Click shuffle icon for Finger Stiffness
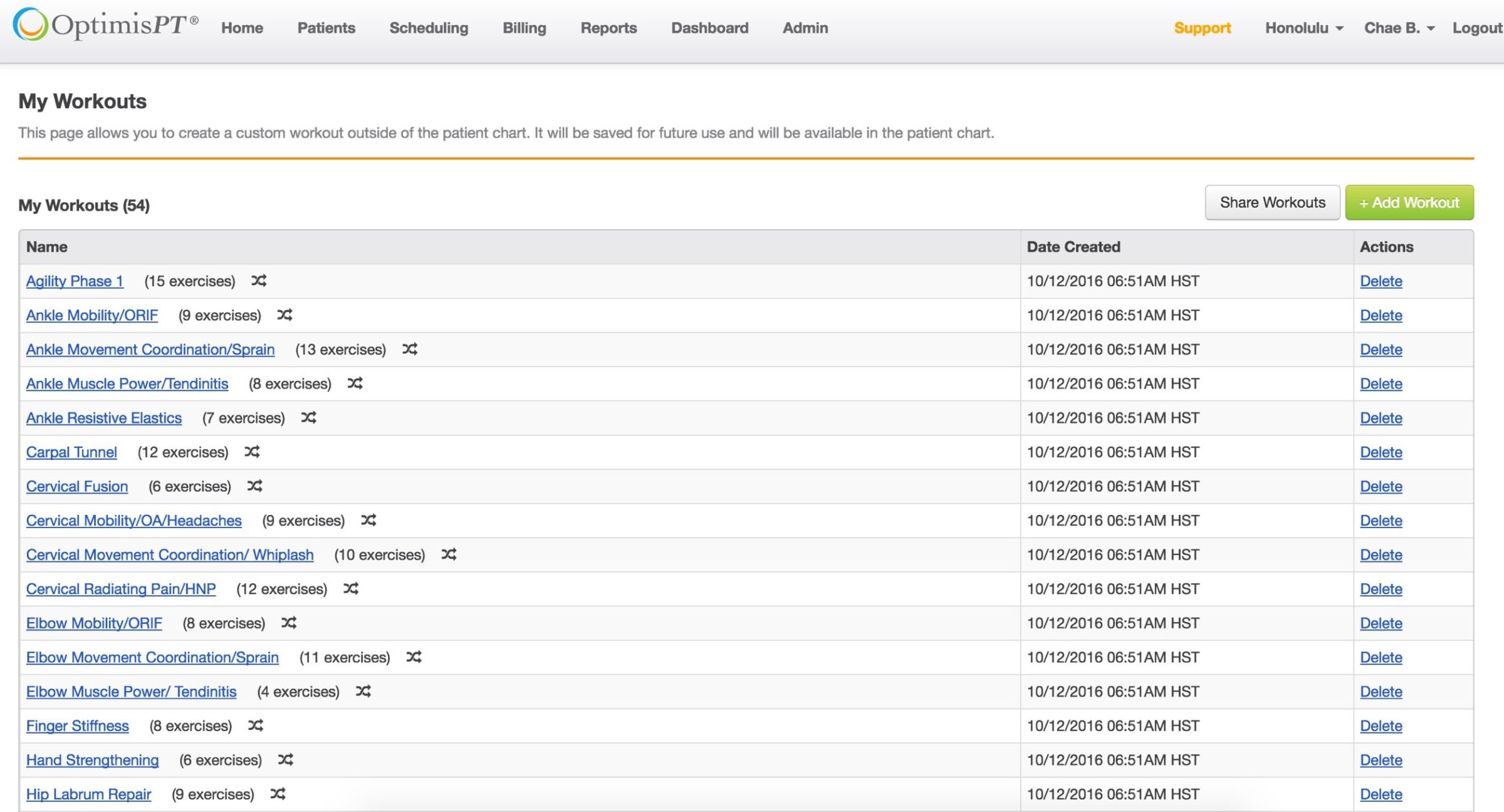1504x812 pixels. tap(256, 726)
